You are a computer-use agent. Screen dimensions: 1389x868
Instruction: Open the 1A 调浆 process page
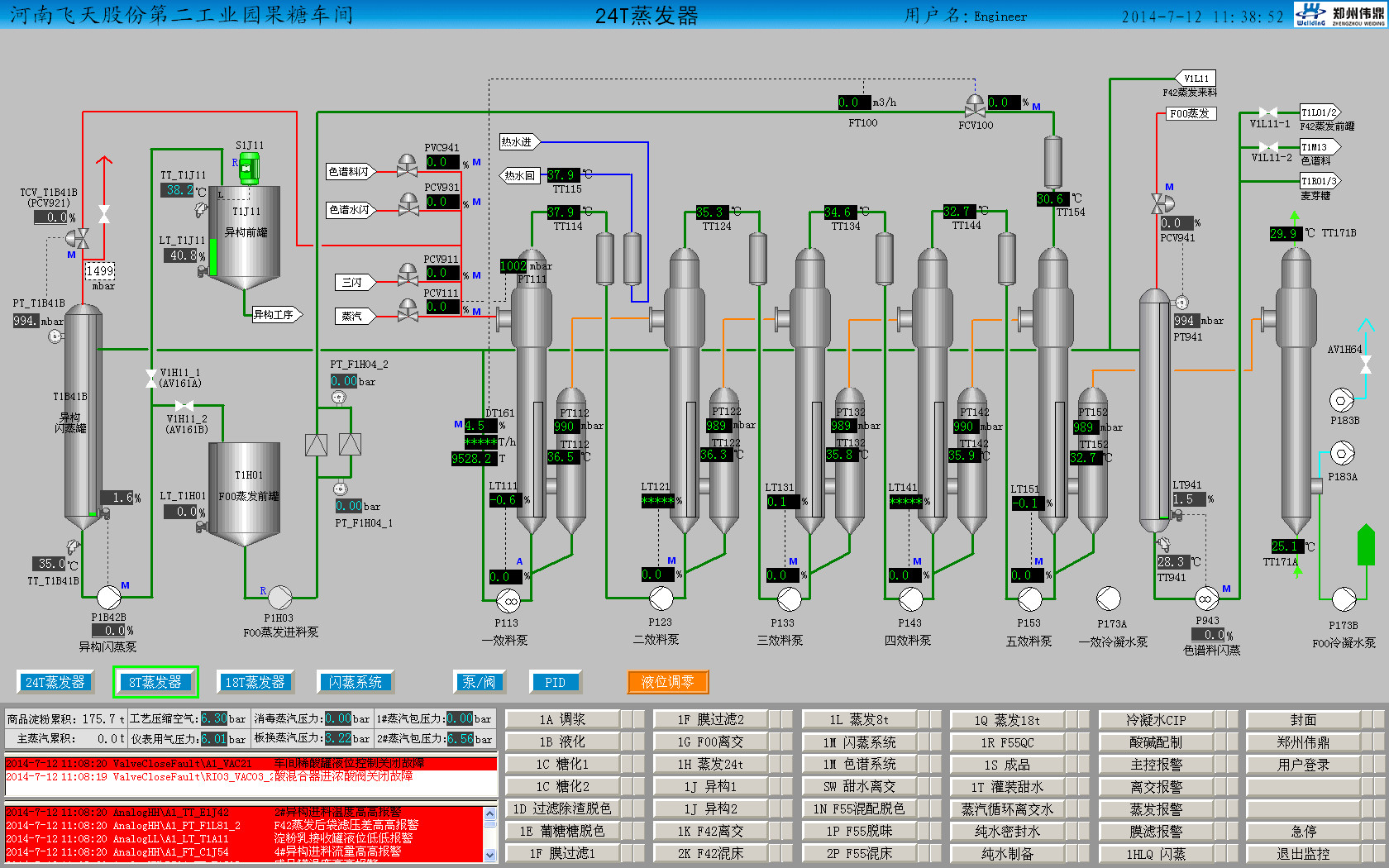tap(562, 719)
